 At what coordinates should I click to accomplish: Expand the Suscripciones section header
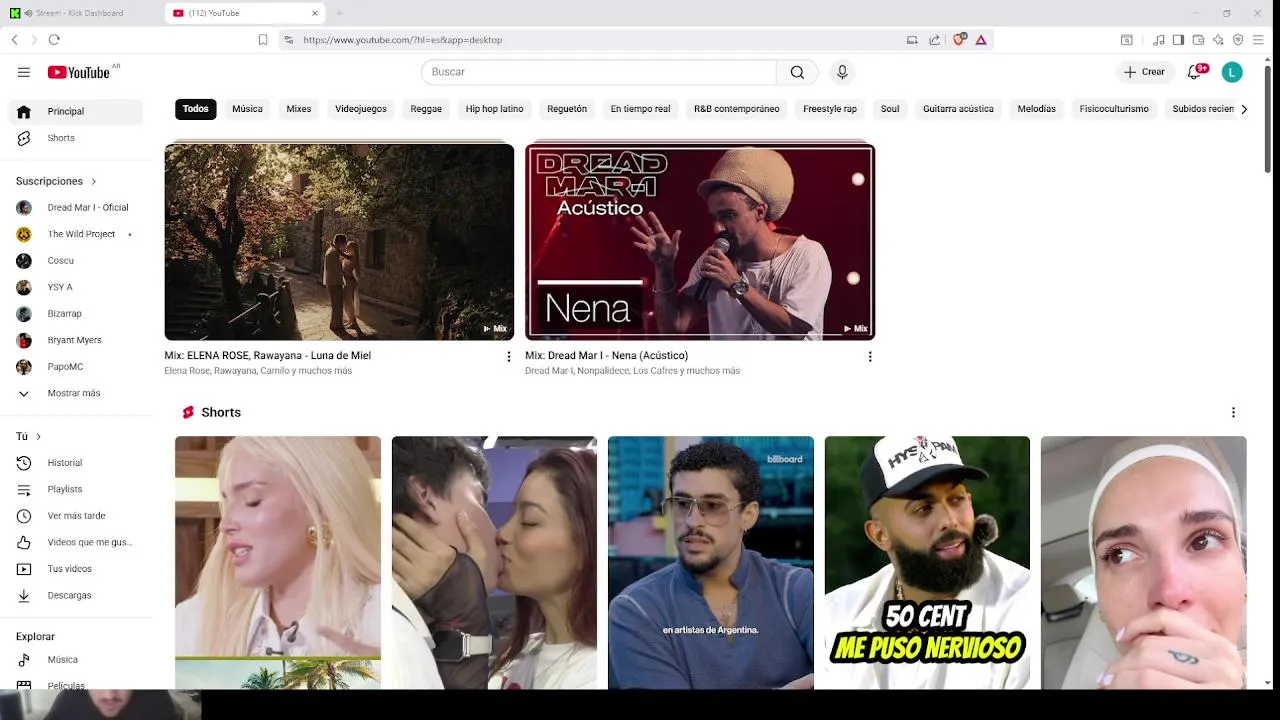(56, 181)
